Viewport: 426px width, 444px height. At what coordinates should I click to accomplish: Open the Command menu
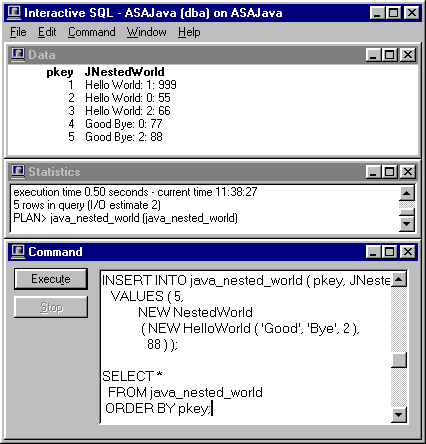(x=92, y=32)
